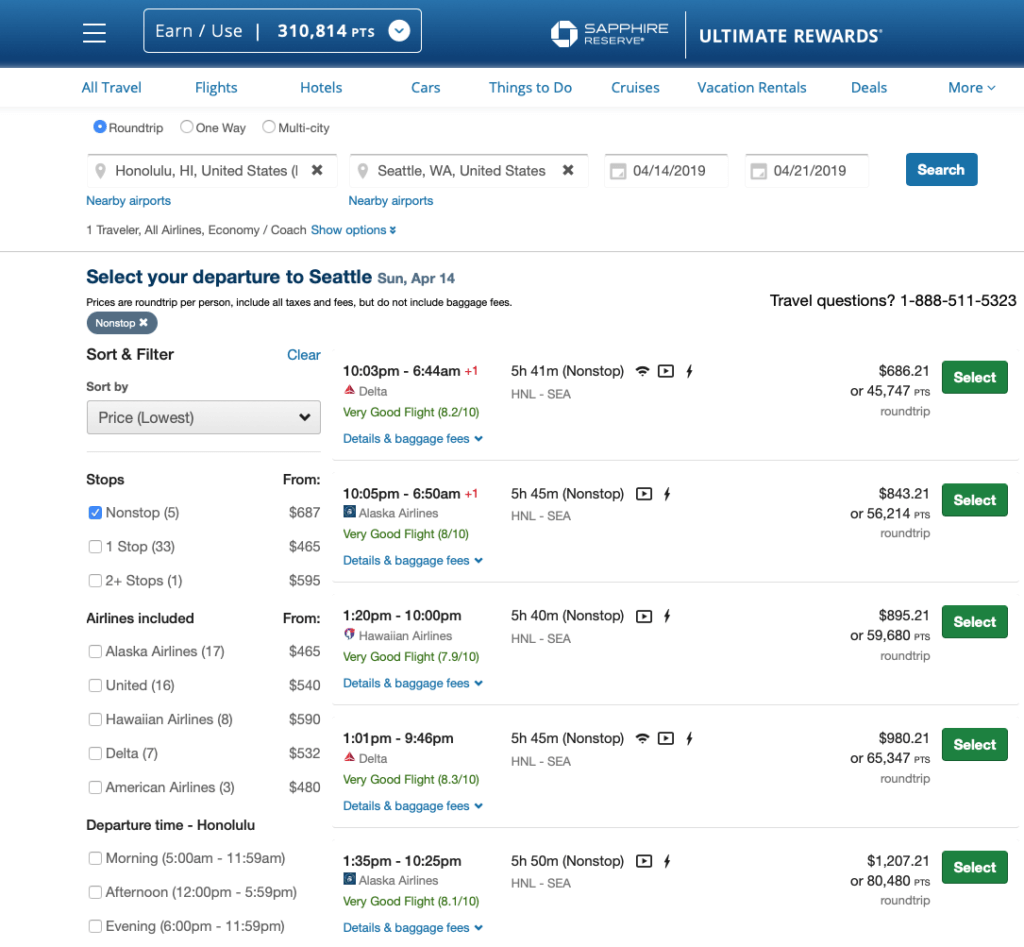Viewport: 1024px width, 947px height.
Task: Open the Things to Do tab
Action: [x=530, y=88]
